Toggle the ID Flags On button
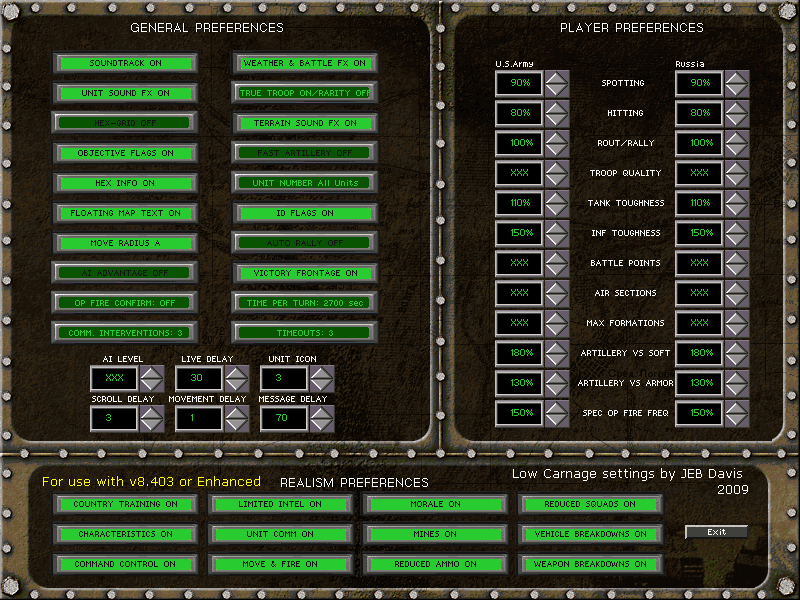The image size is (800, 600). (x=305, y=213)
